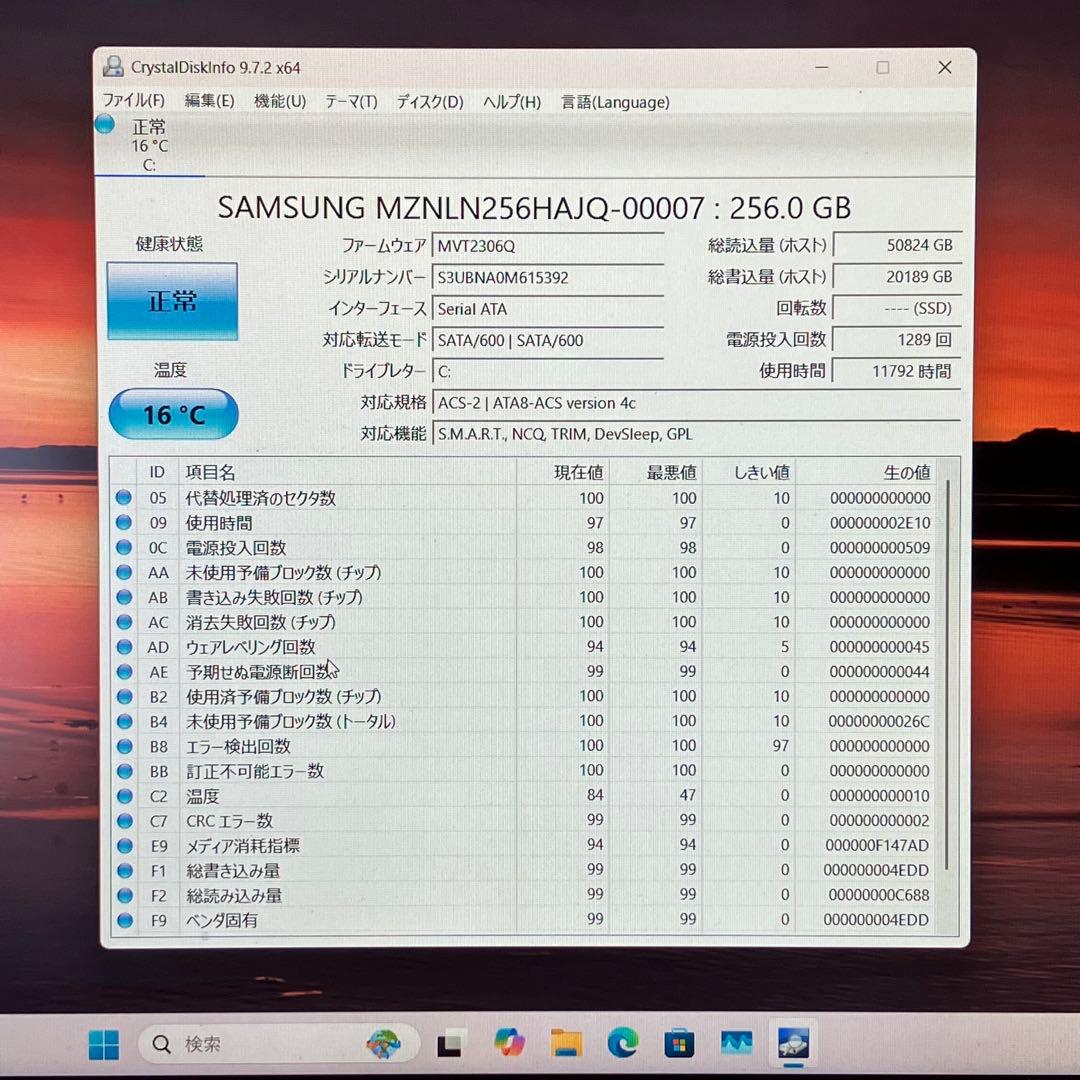The height and width of the screenshot is (1080, 1080).
Task: Open File Explorer from the taskbar
Action: [x=566, y=1044]
